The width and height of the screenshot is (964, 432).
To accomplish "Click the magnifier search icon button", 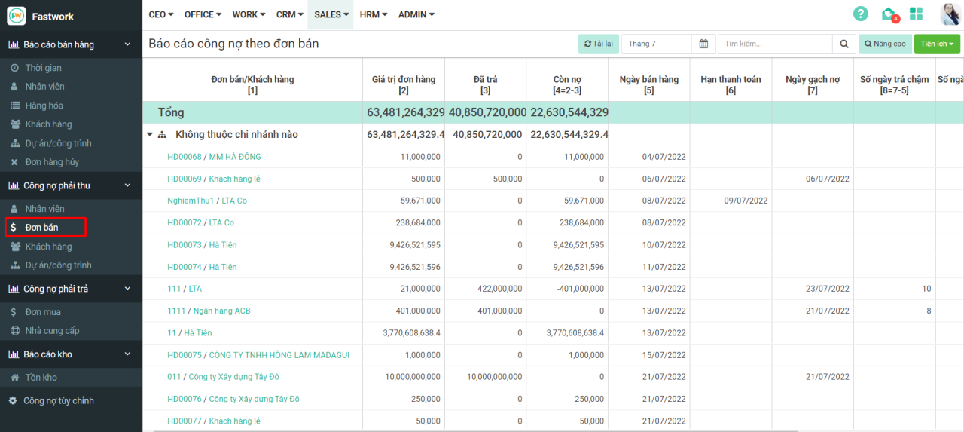I will coord(843,44).
